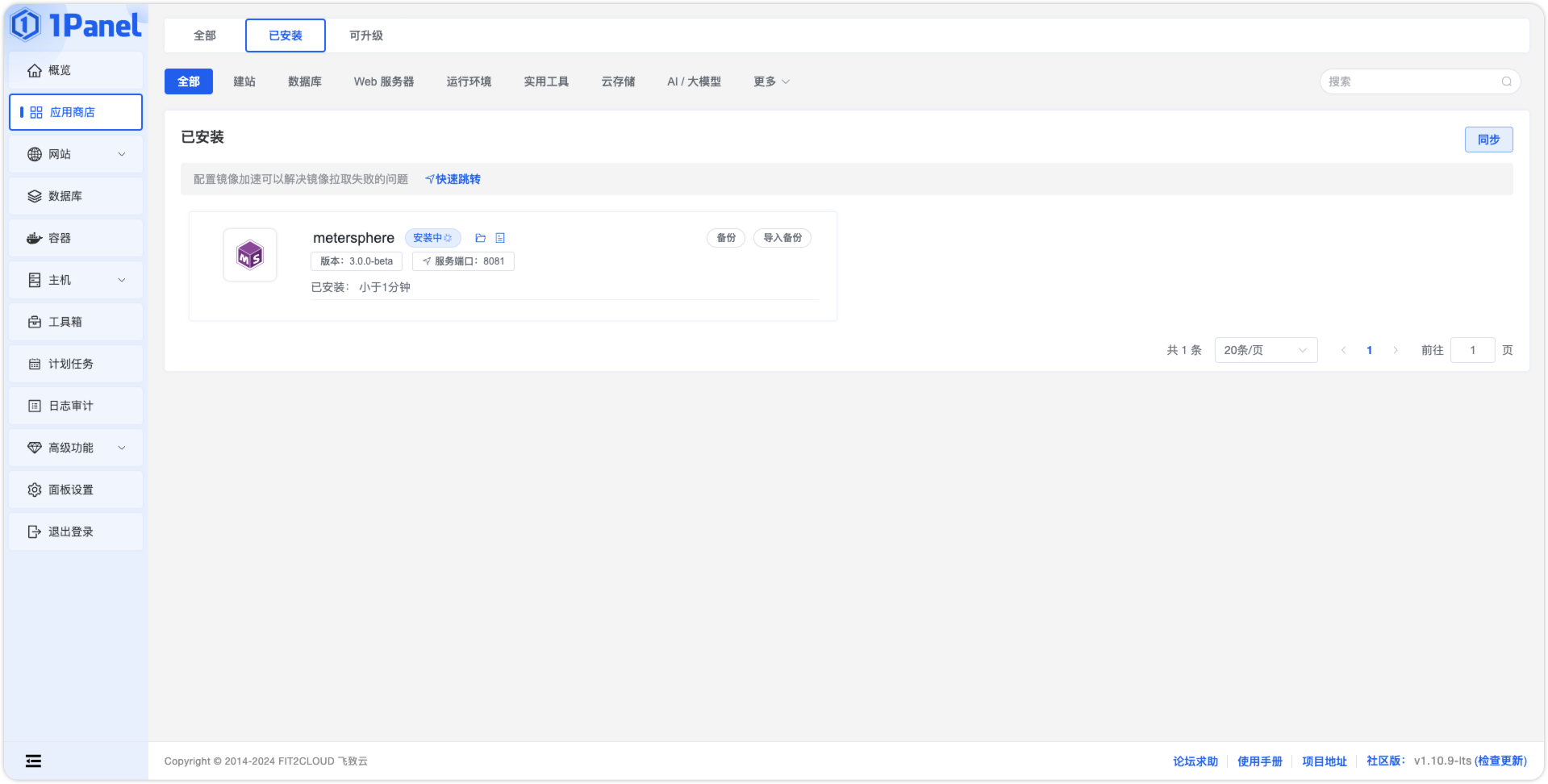Open the 论坛求助 forum link
The image size is (1548, 784).
click(1195, 761)
